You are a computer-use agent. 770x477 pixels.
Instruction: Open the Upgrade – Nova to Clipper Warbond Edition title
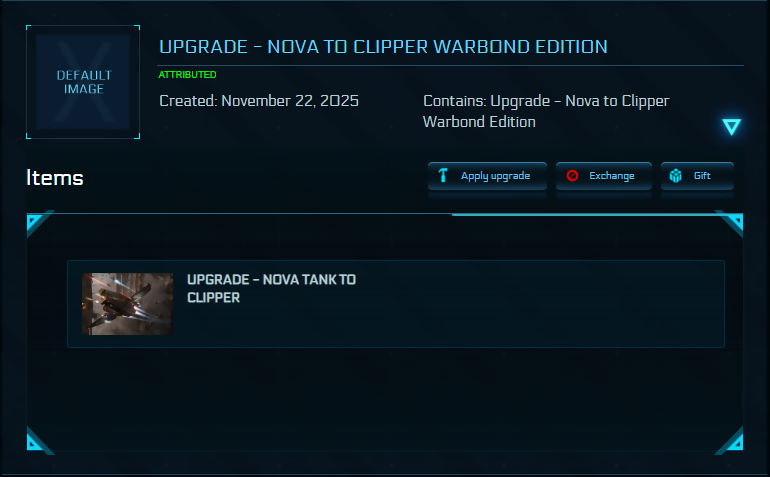coord(383,47)
